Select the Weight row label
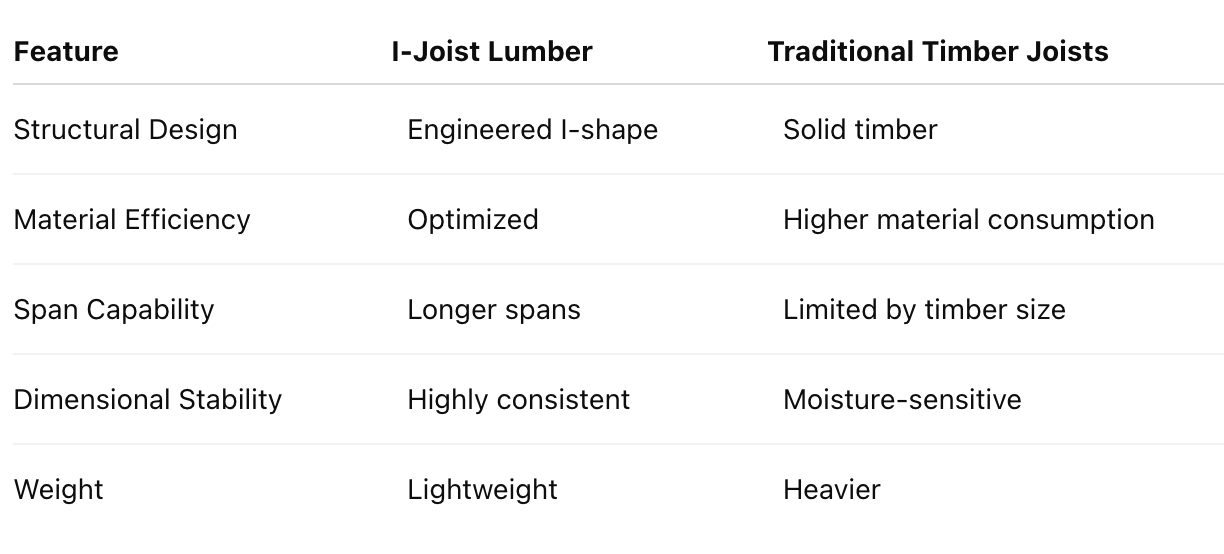 point(59,490)
